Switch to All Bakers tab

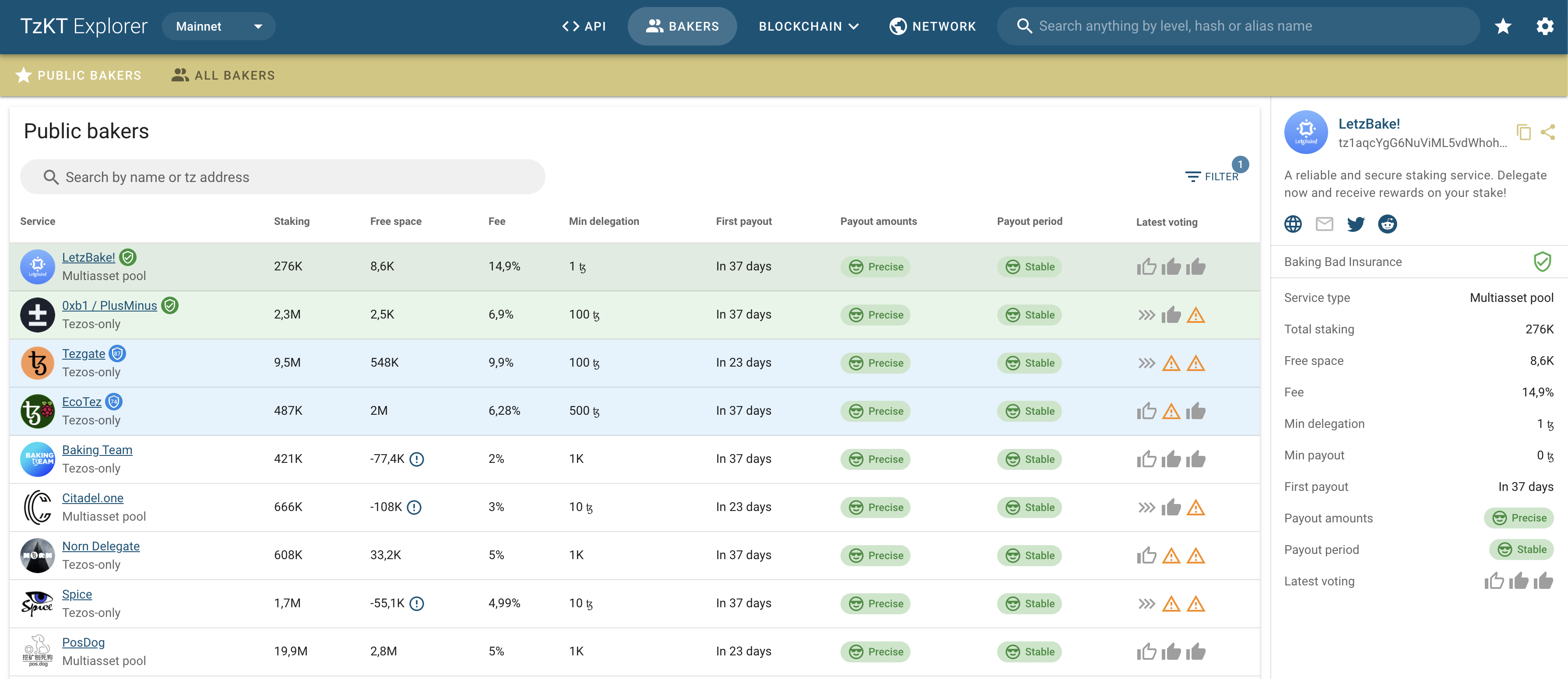point(223,75)
